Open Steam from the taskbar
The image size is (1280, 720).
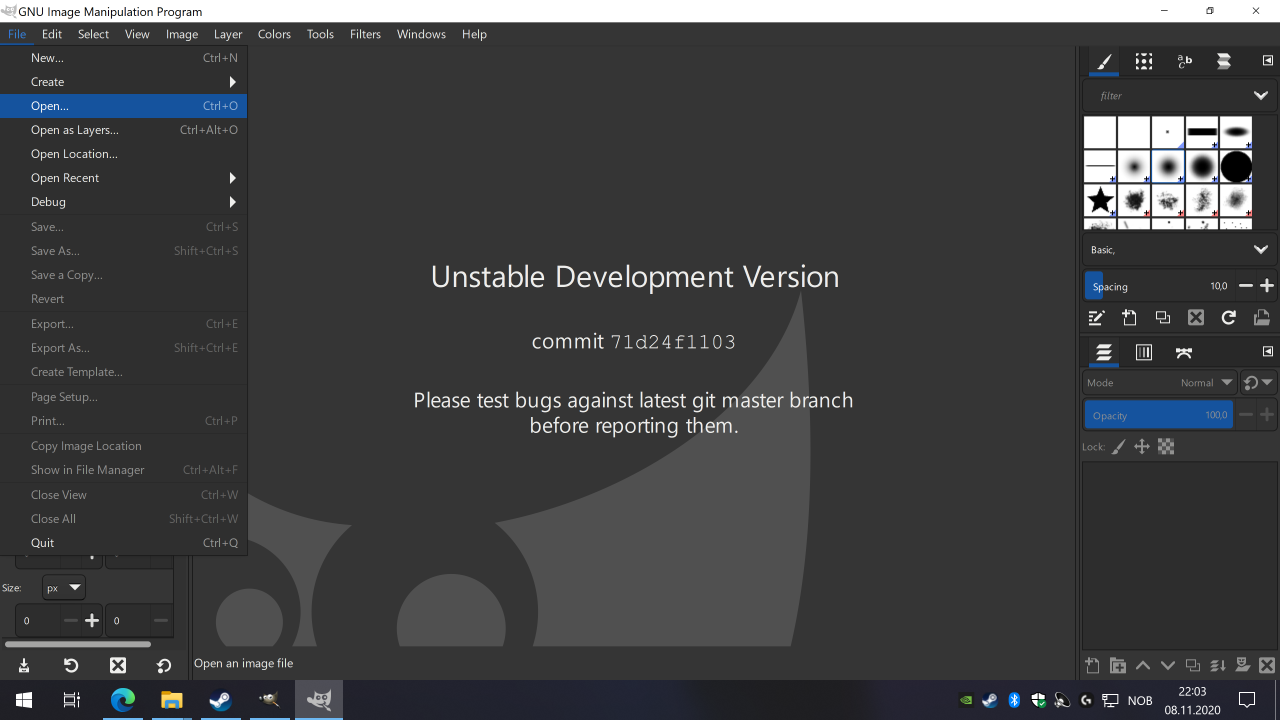pos(220,700)
